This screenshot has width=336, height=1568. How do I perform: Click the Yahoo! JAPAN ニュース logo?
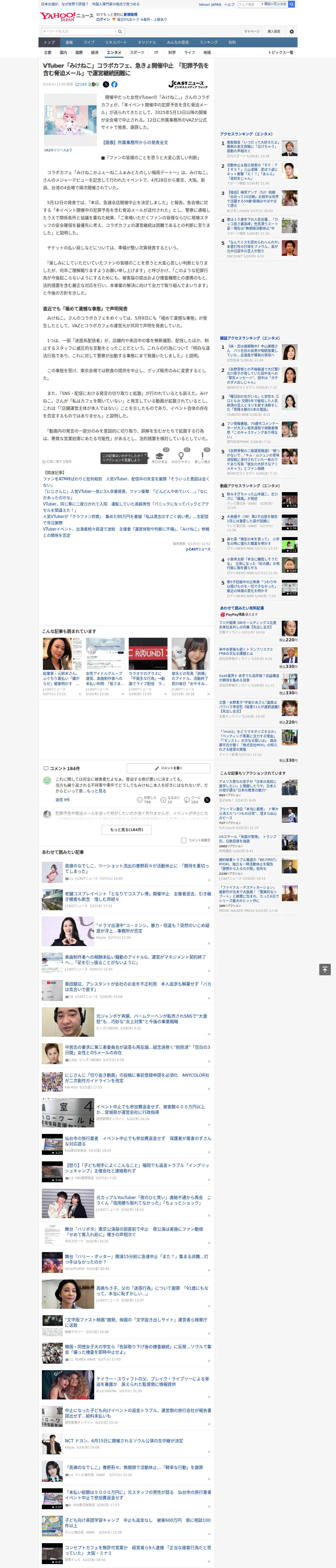point(66,16)
